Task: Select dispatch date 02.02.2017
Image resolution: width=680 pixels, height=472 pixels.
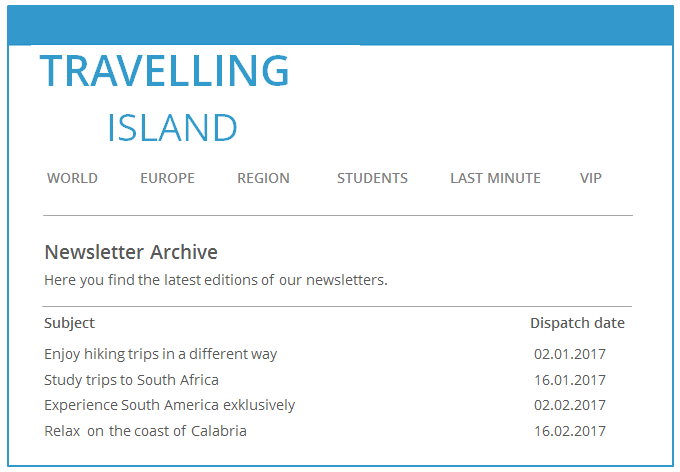Action: point(569,405)
